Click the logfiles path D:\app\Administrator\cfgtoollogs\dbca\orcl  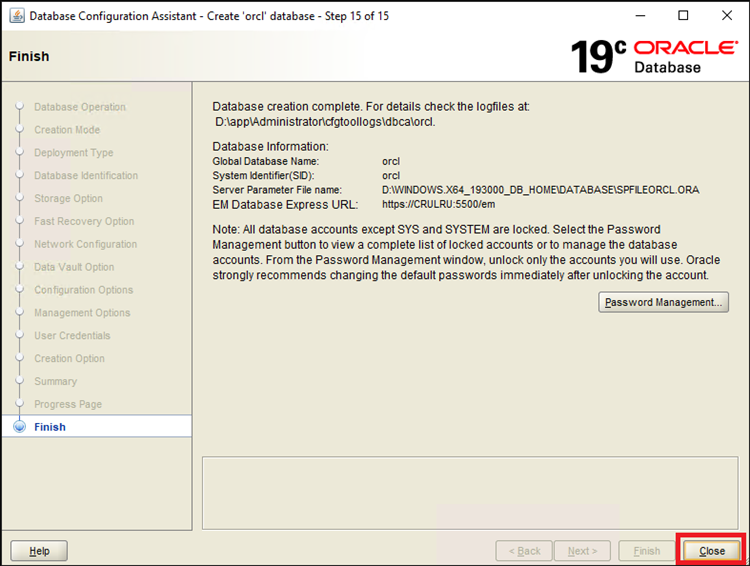pyautogui.click(x=325, y=122)
